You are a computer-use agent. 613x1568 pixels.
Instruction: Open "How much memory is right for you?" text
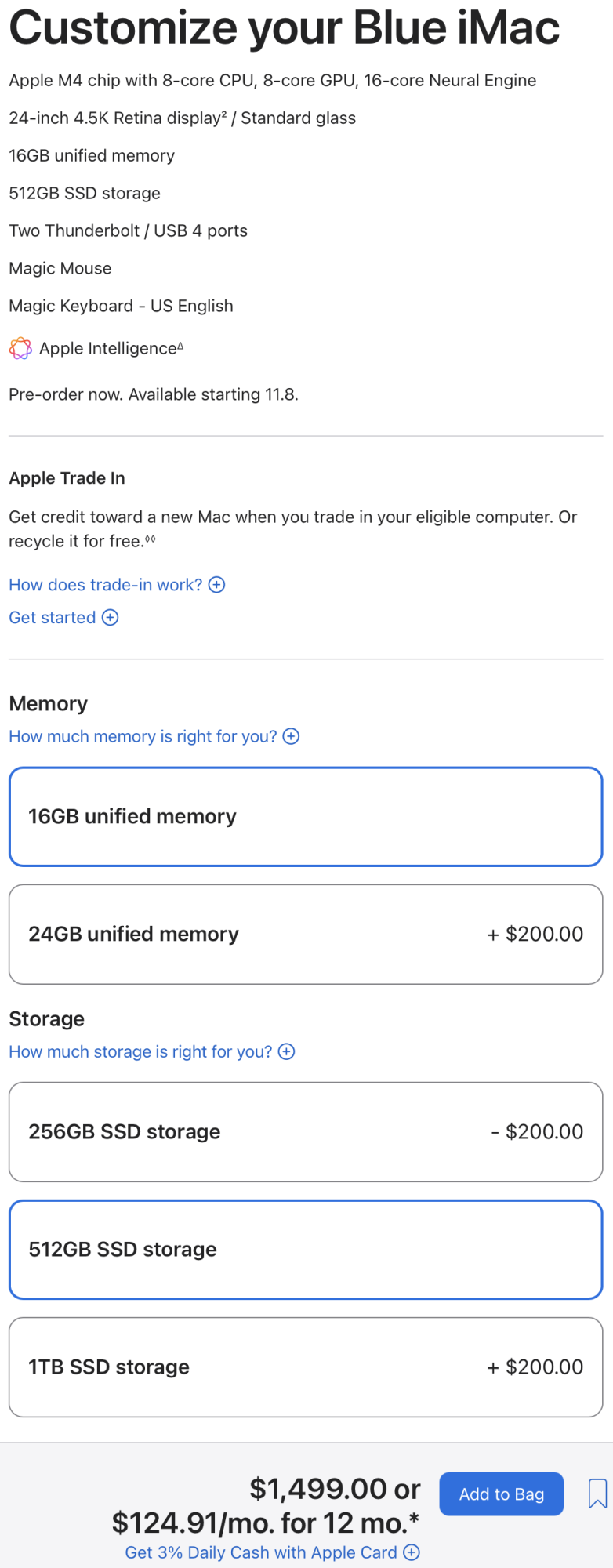click(143, 736)
